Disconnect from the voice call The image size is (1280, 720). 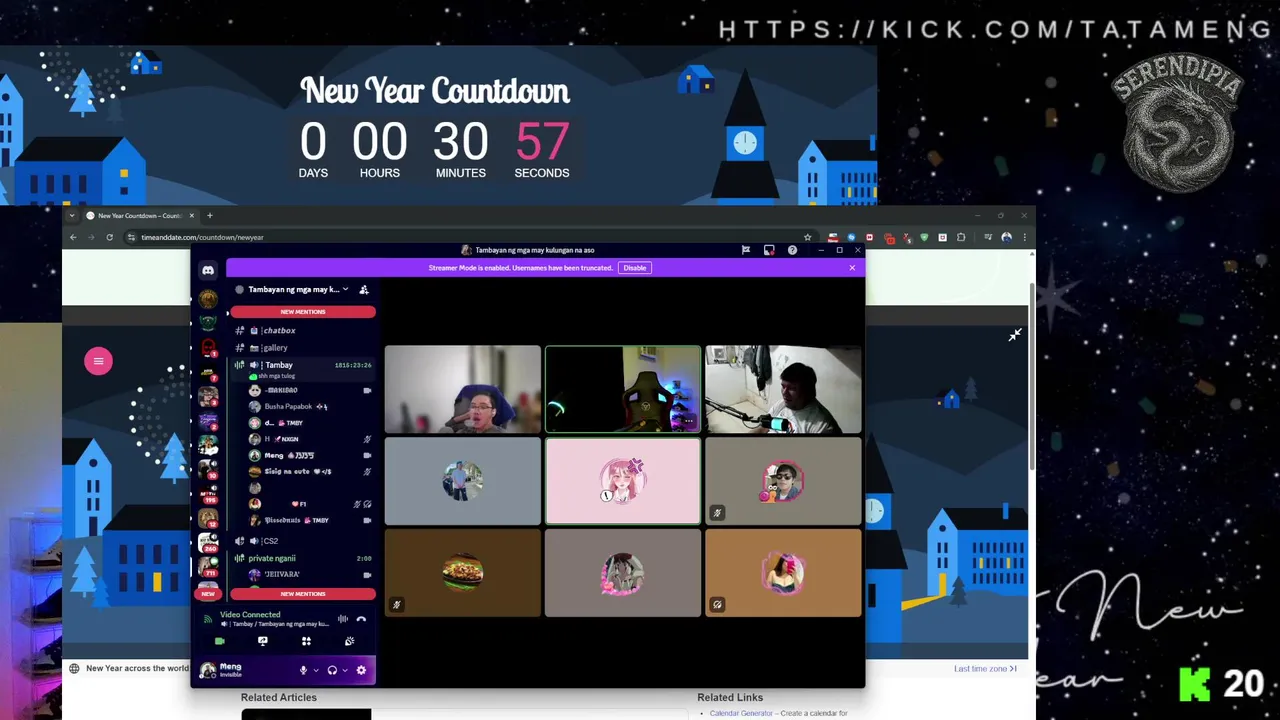tap(362, 619)
